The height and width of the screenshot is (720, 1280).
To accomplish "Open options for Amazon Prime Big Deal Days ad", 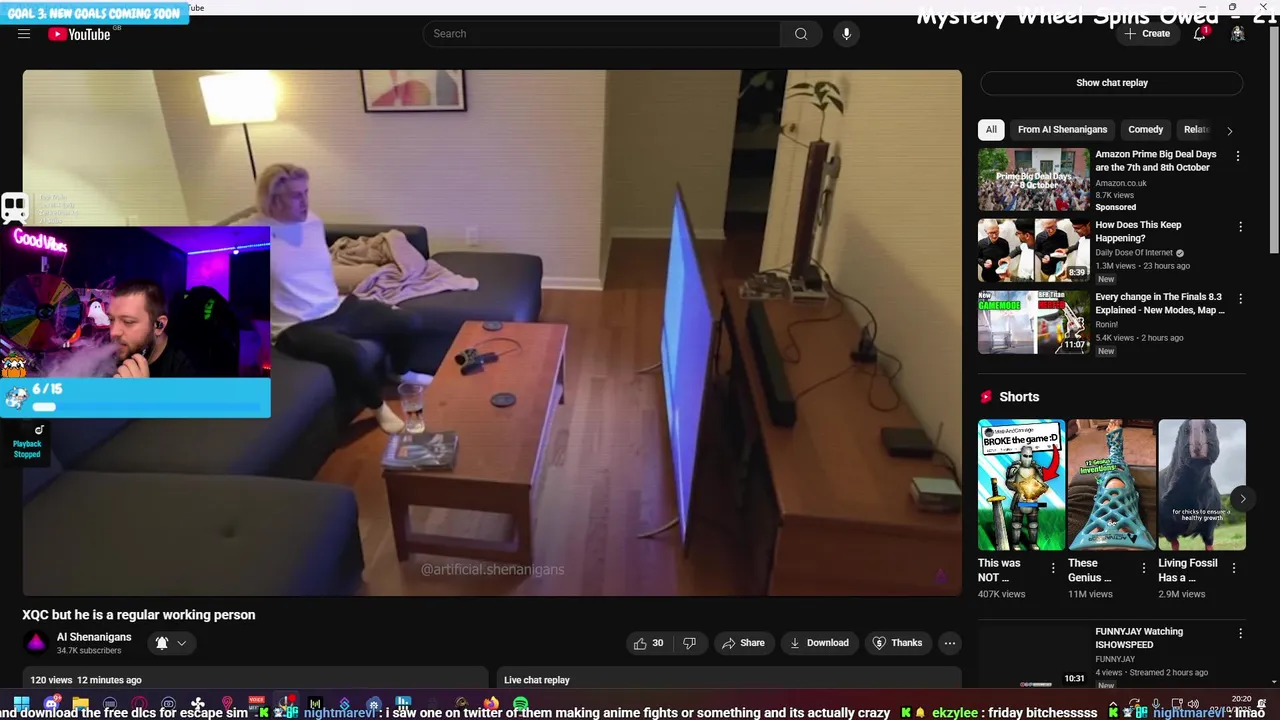I will pyautogui.click(x=1238, y=156).
